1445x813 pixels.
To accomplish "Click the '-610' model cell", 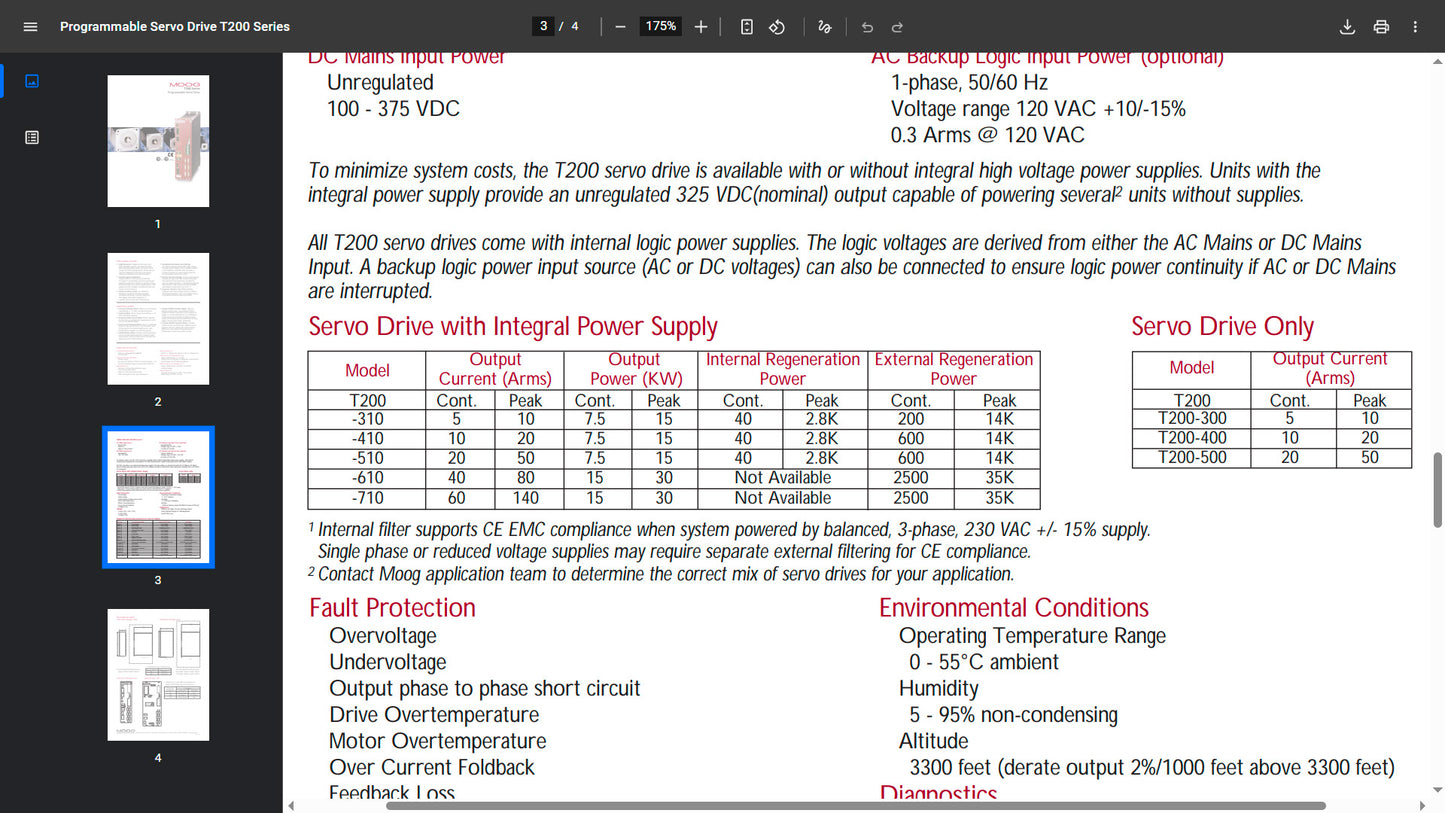I will coord(367,478).
